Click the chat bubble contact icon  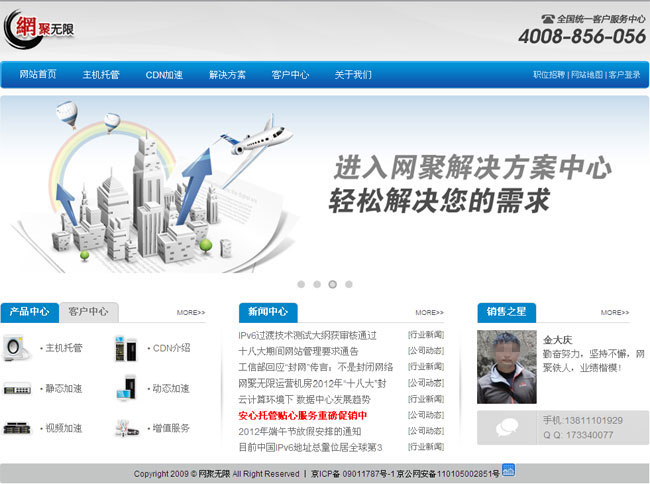(x=509, y=428)
